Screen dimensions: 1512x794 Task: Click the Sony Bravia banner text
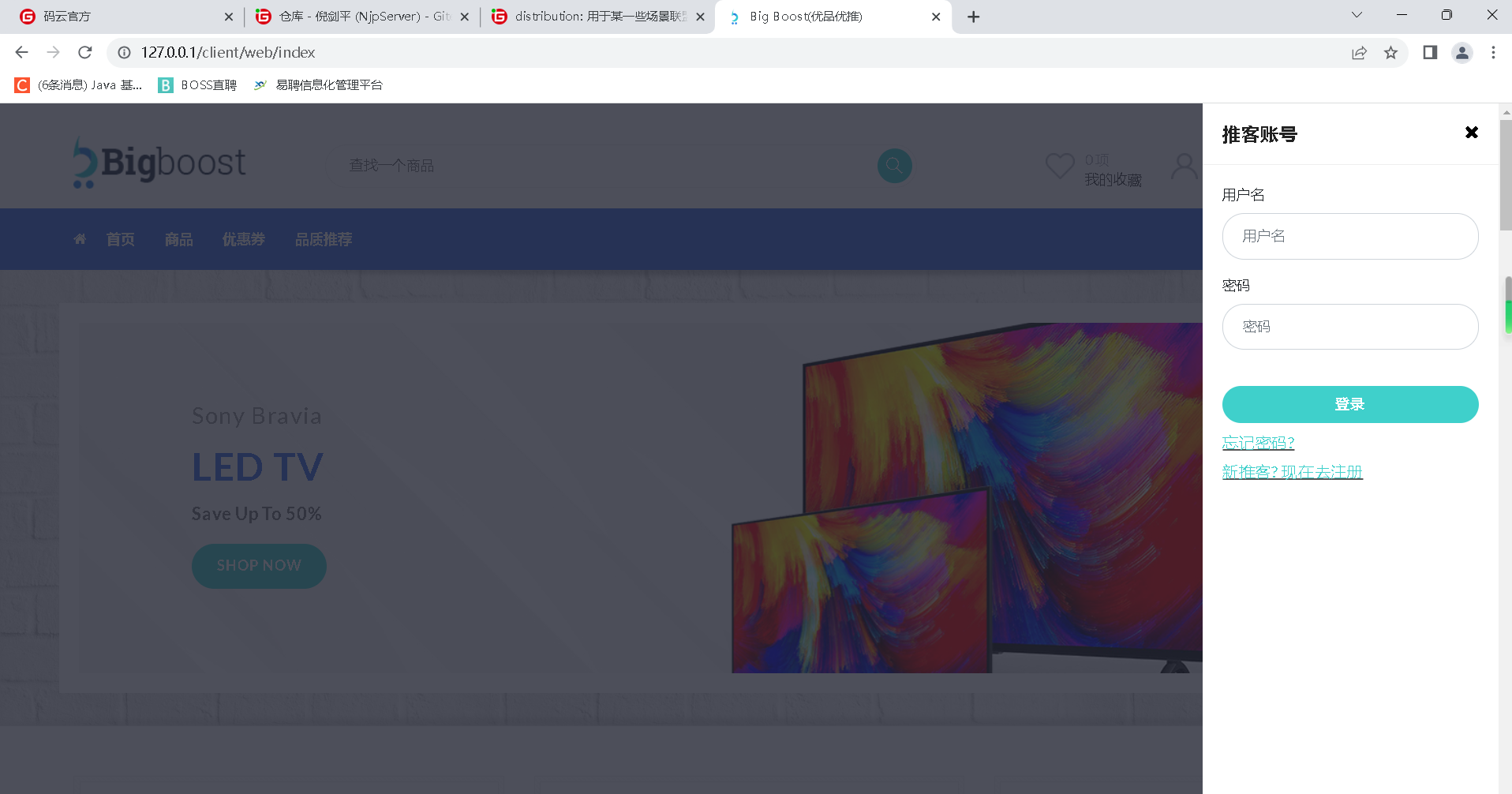[256, 416]
